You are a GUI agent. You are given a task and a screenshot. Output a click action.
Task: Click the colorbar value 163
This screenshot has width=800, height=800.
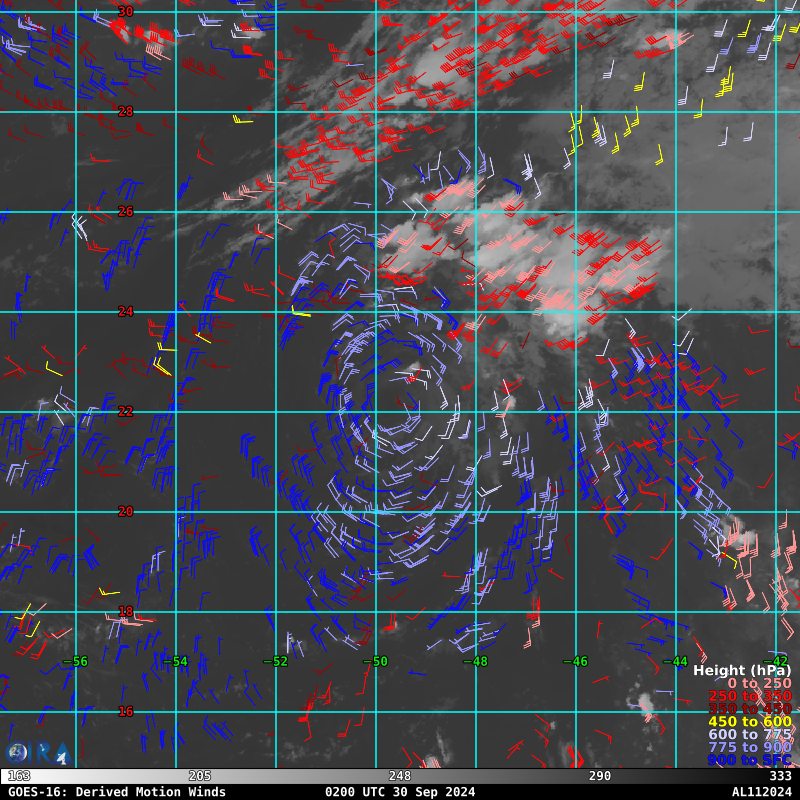click(x=19, y=776)
